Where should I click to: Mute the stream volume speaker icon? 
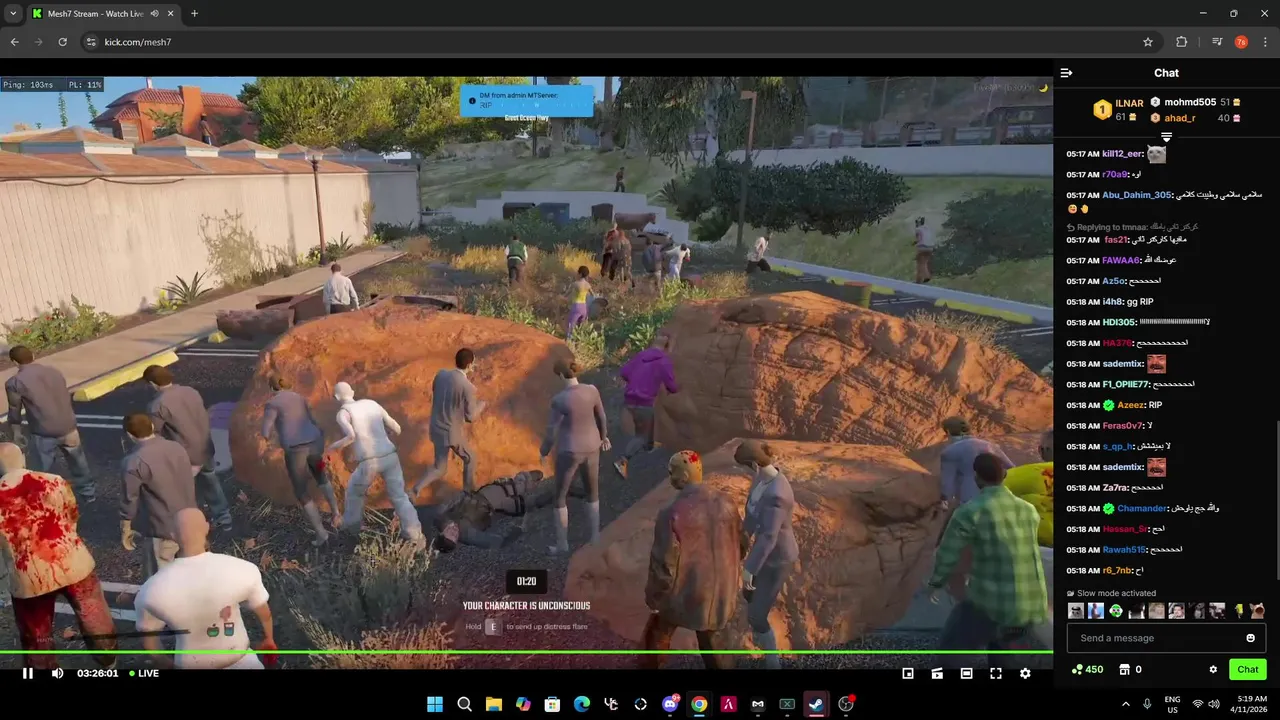click(57, 673)
